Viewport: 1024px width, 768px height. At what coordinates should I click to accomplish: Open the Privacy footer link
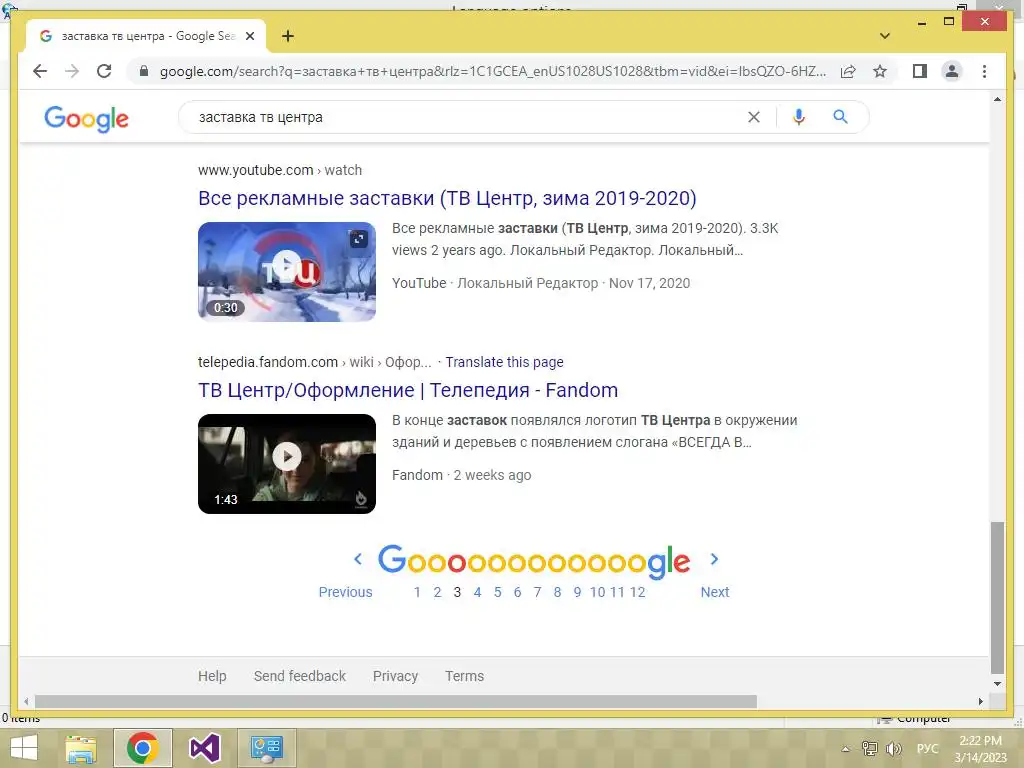click(395, 676)
